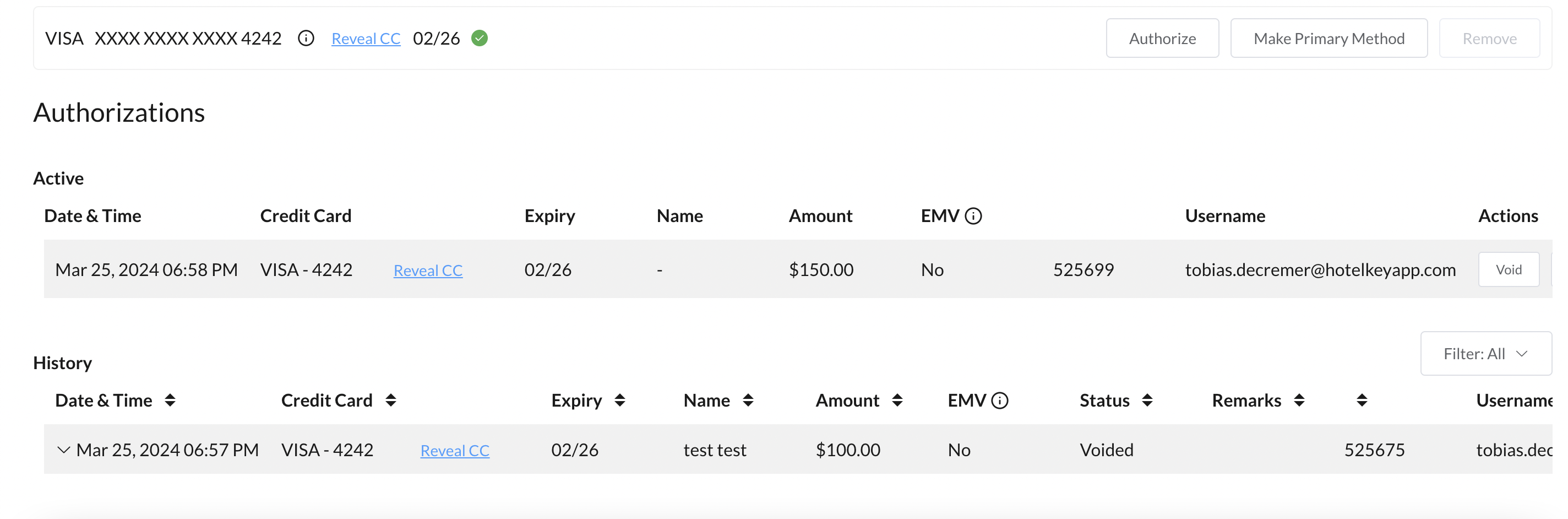Screen dimensions: 1568x519
Task: Click the EMV info icon in Active table
Action: pos(973,216)
